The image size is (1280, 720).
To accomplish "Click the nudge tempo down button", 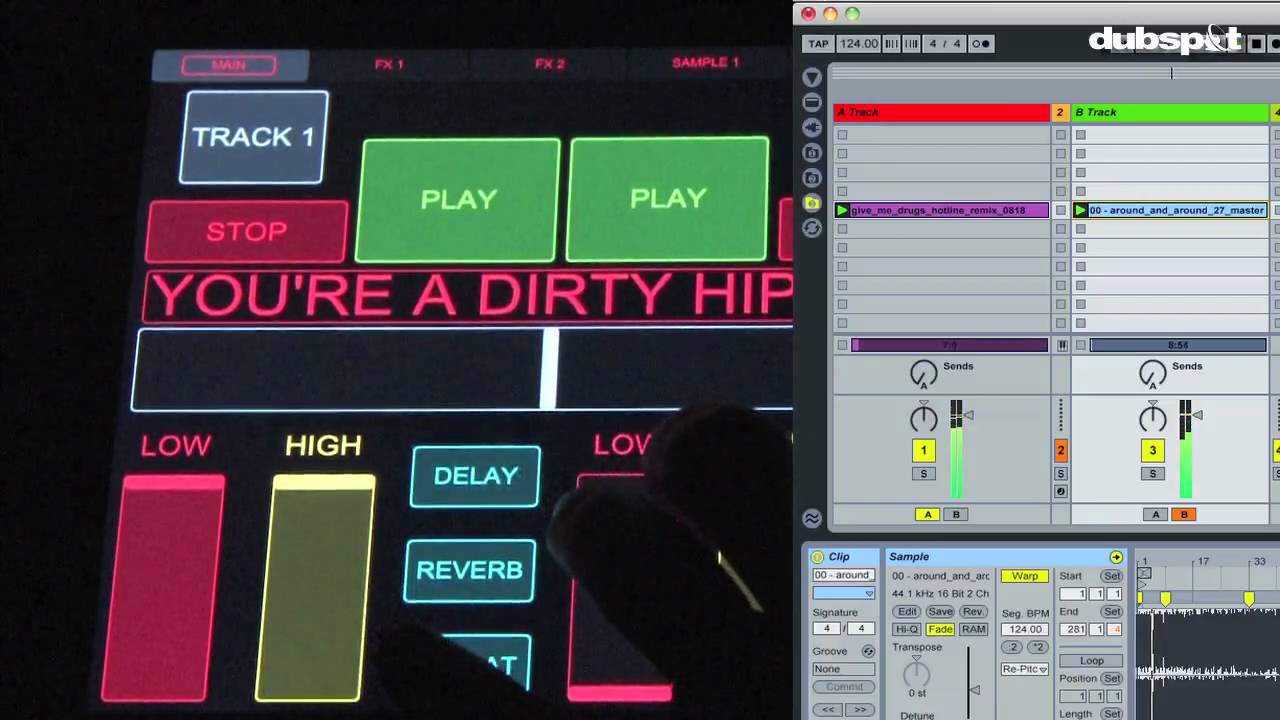I will pyautogui.click(x=891, y=44).
